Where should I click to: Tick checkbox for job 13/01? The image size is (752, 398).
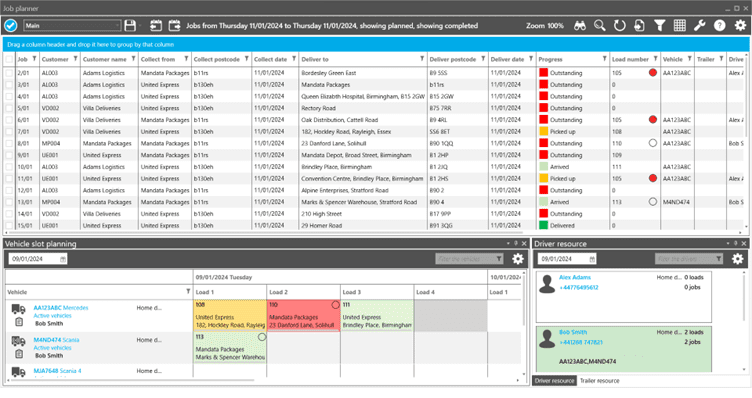click(9, 202)
